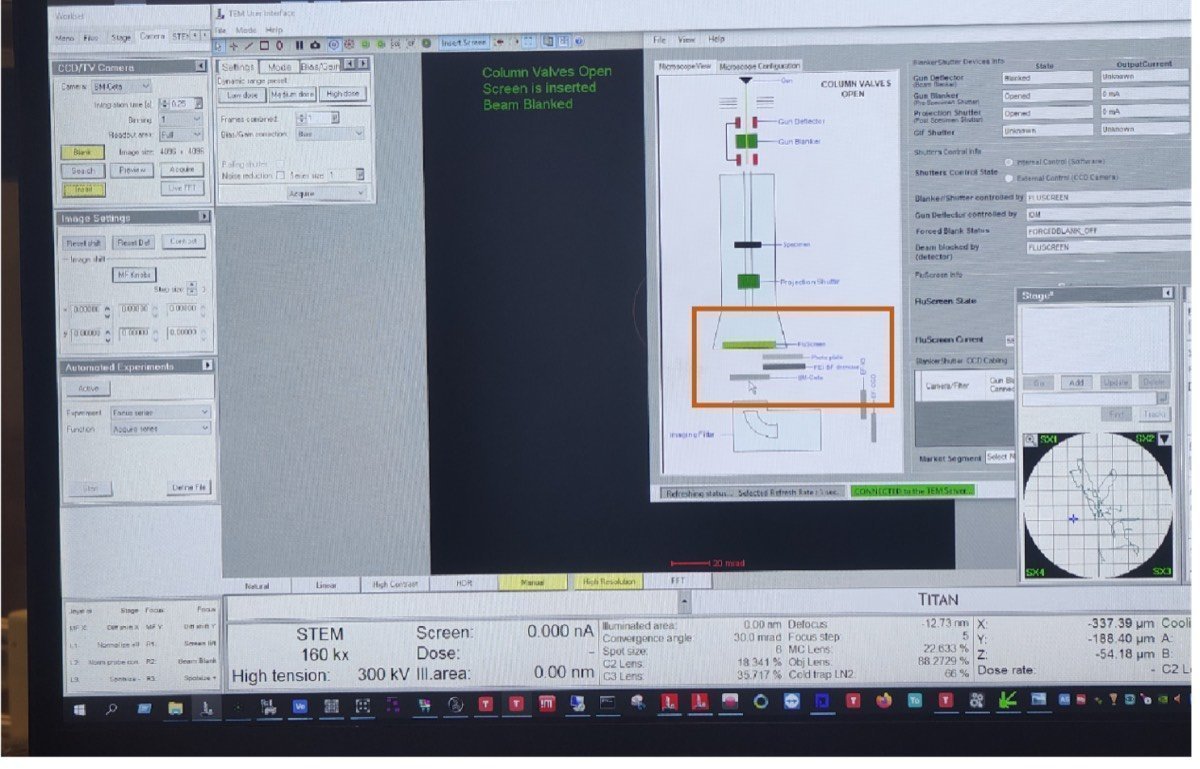1200x769 pixels.
Task: Select the rectangle annotation tool
Action: (263, 44)
